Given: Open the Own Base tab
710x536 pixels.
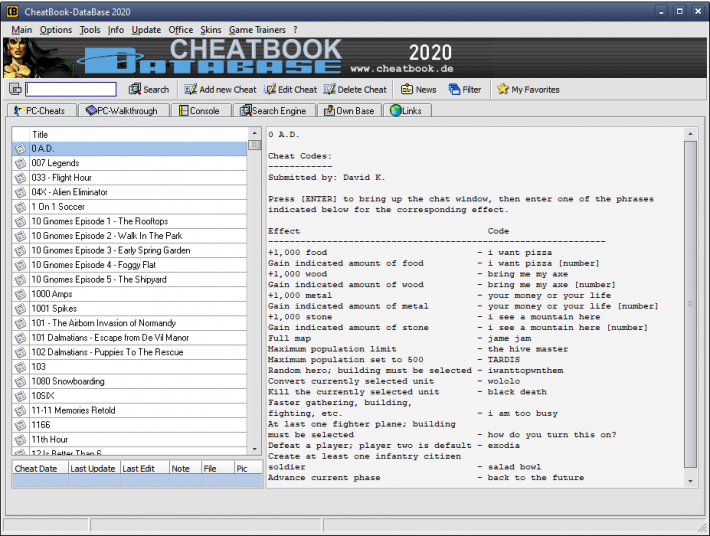Looking at the screenshot, I should pos(350,110).
